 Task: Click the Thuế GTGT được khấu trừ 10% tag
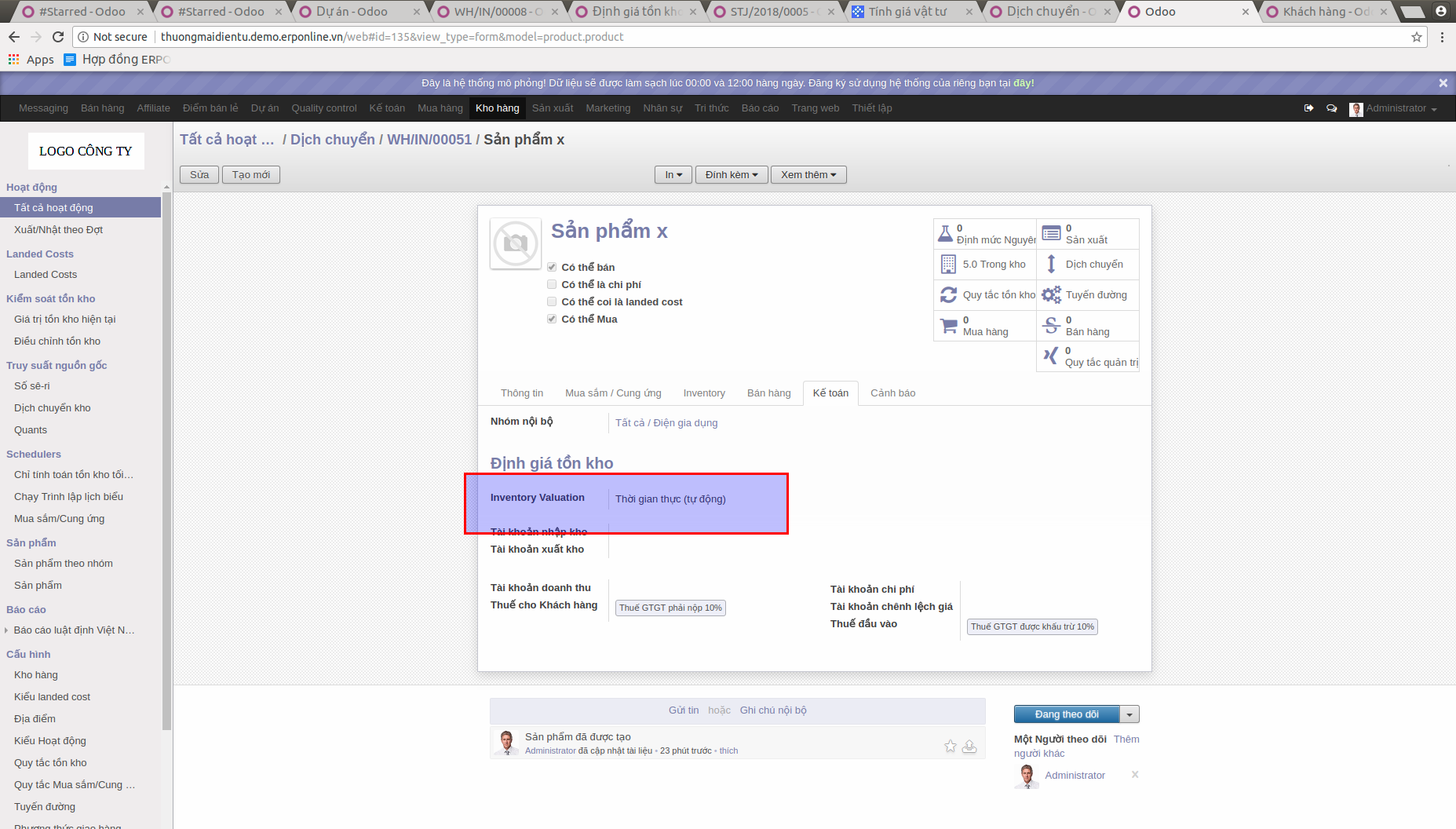(x=1032, y=627)
